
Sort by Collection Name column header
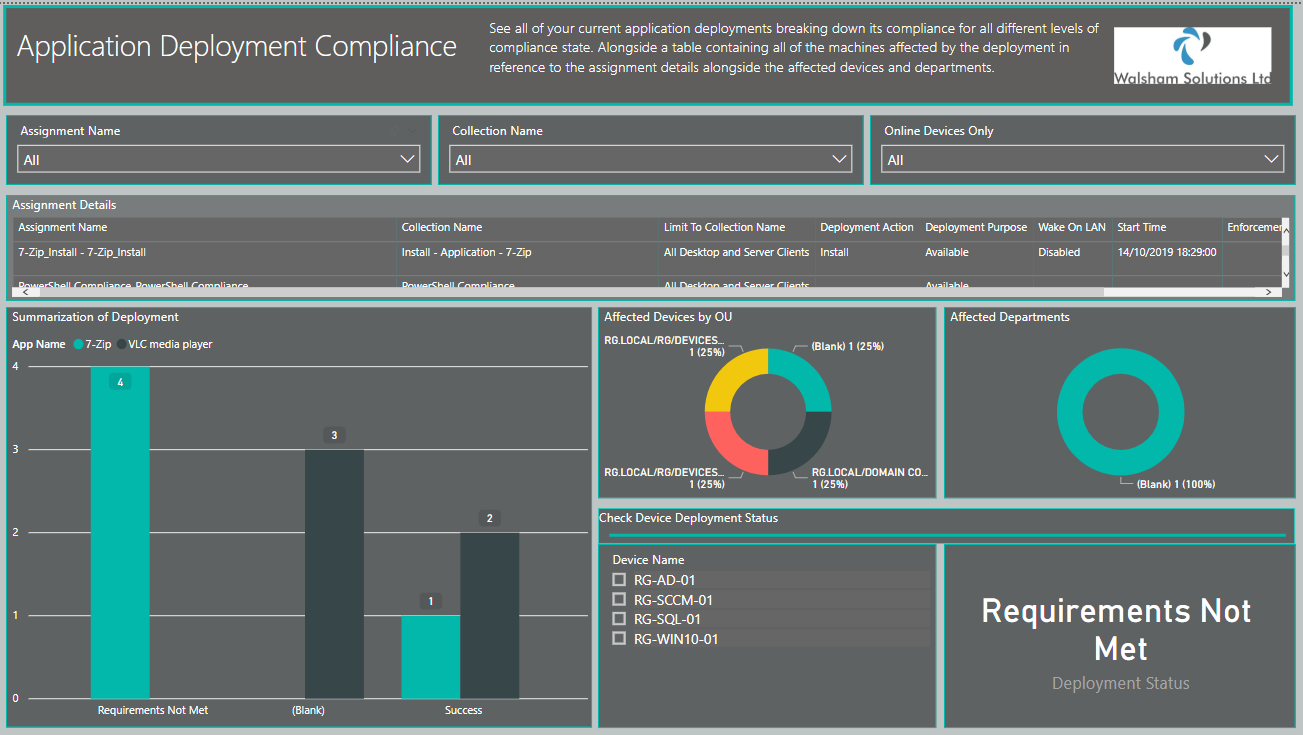pyautogui.click(x=442, y=227)
